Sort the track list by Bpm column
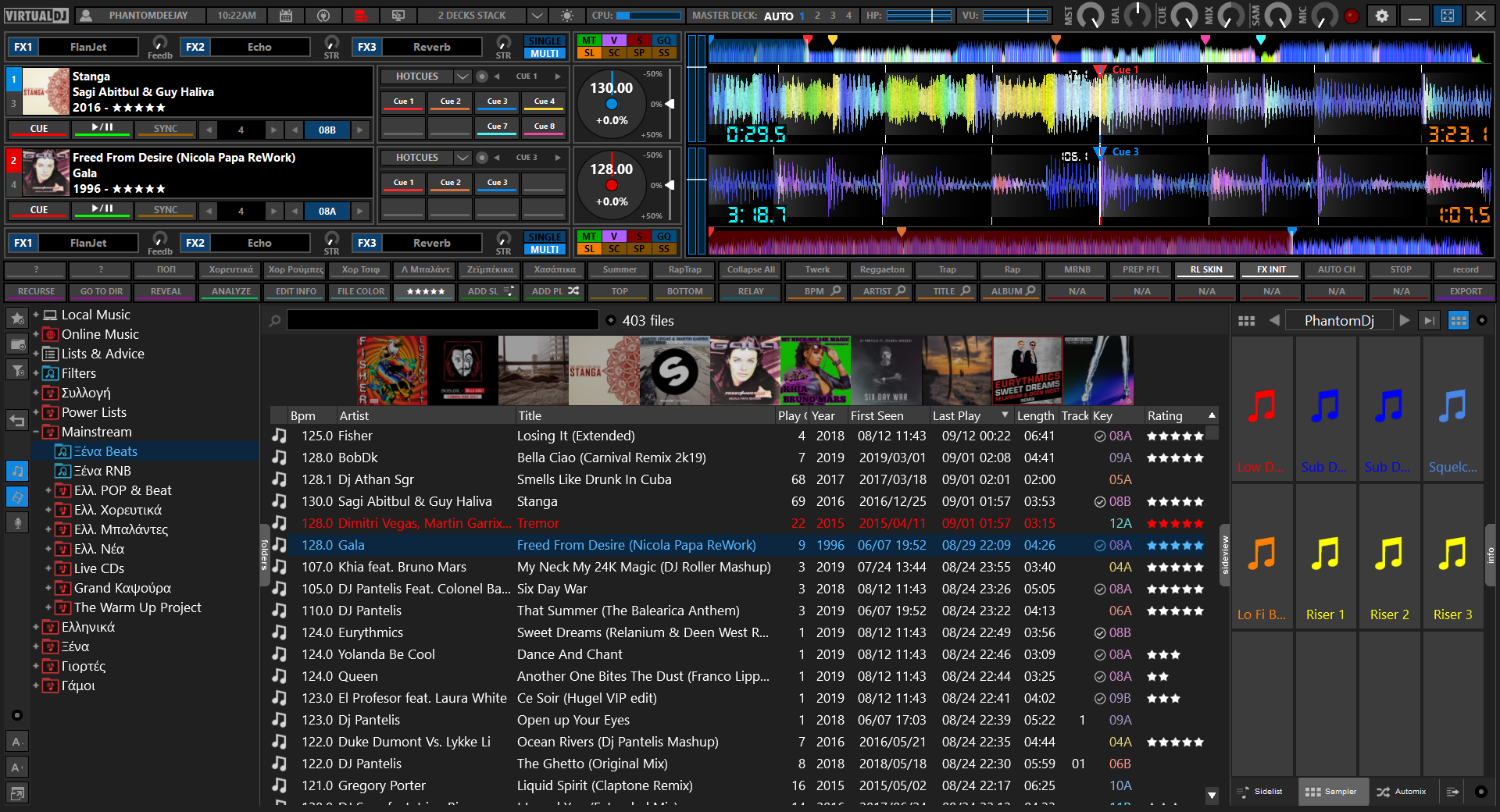Screen dimensions: 1500x812 click(303, 416)
